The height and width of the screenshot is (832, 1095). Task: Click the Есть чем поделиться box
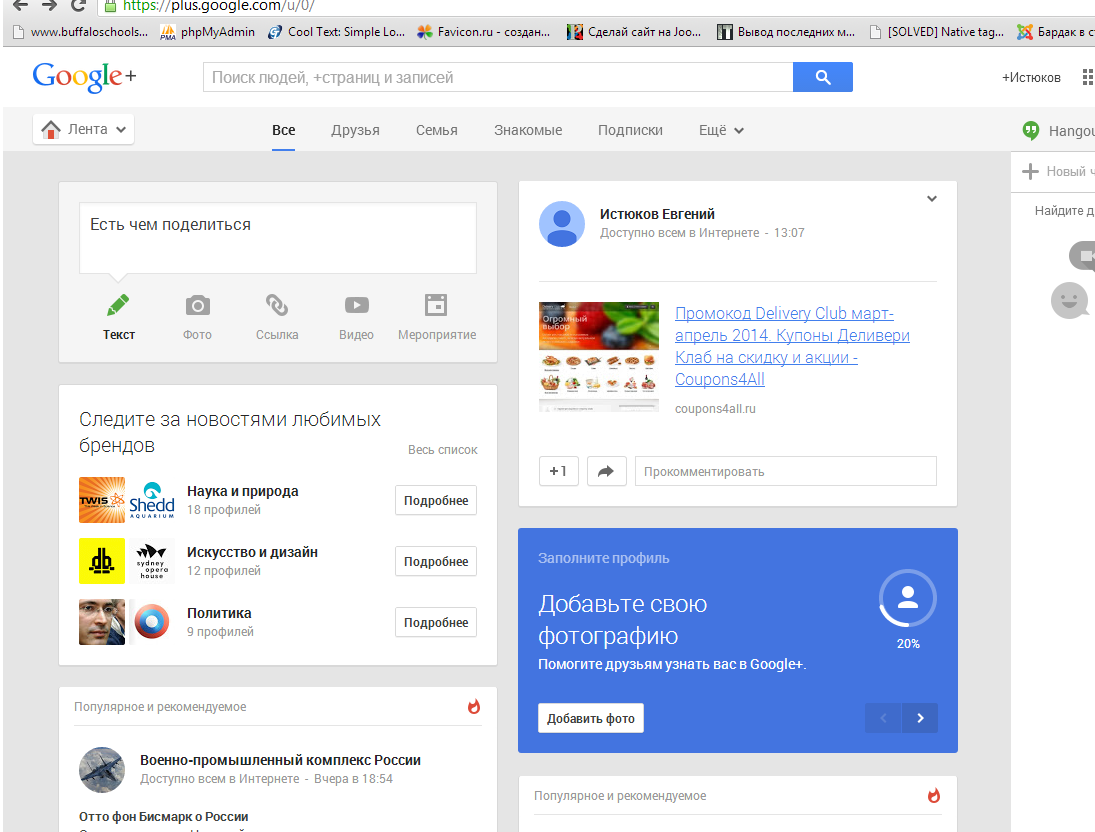pos(278,238)
